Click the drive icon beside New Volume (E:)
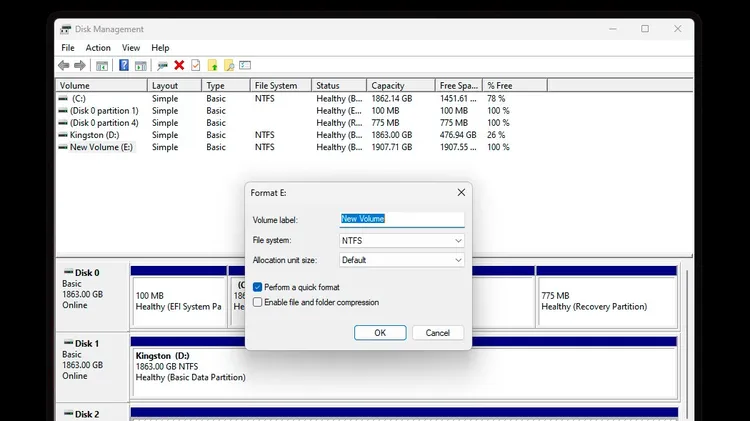The width and height of the screenshot is (750, 421). click(x=63, y=147)
